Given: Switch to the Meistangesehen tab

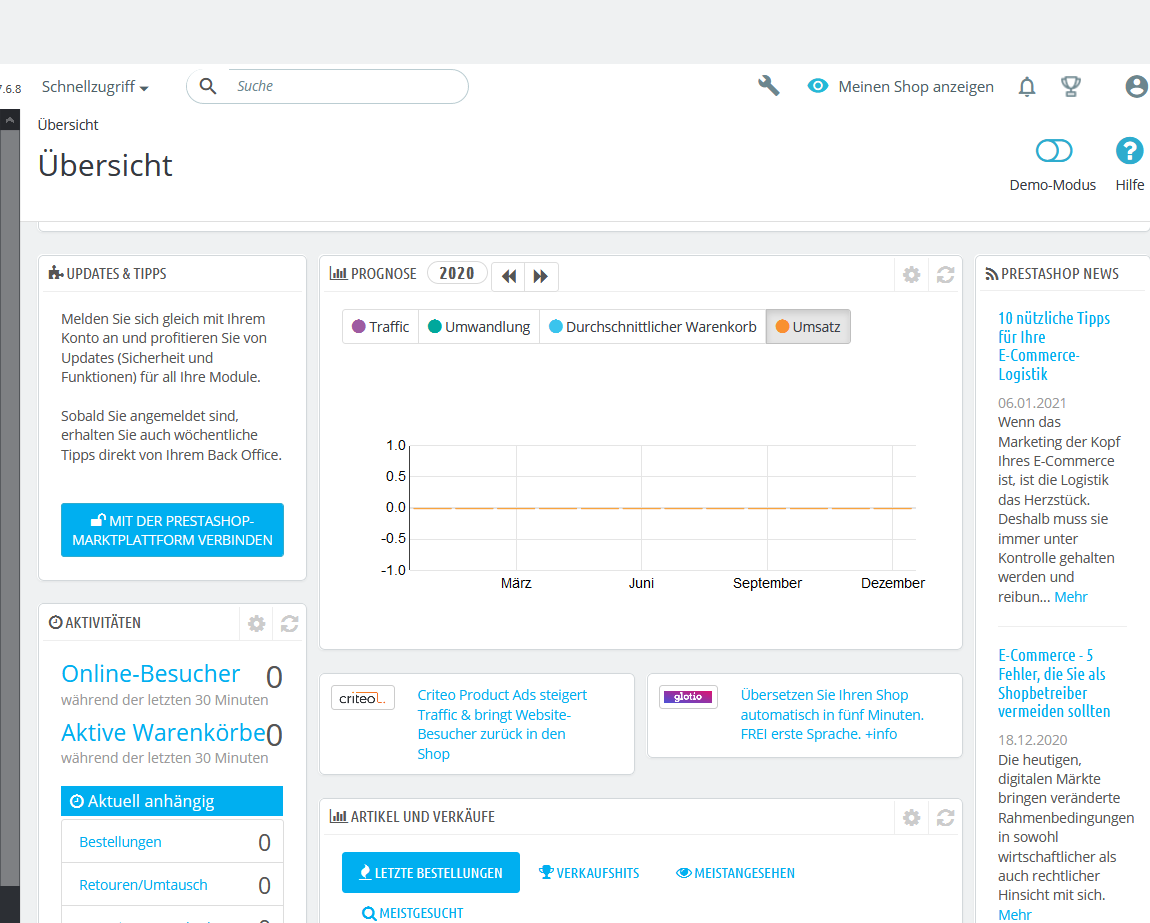Looking at the screenshot, I should 735,873.
